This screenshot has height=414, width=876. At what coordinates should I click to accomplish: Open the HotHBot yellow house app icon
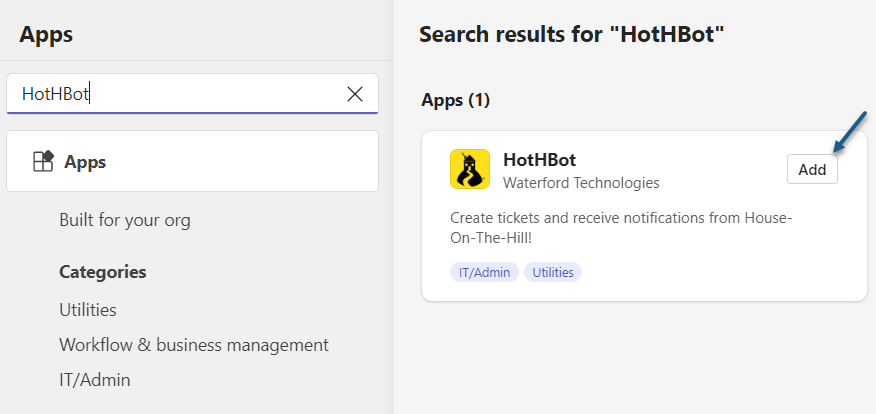point(470,169)
